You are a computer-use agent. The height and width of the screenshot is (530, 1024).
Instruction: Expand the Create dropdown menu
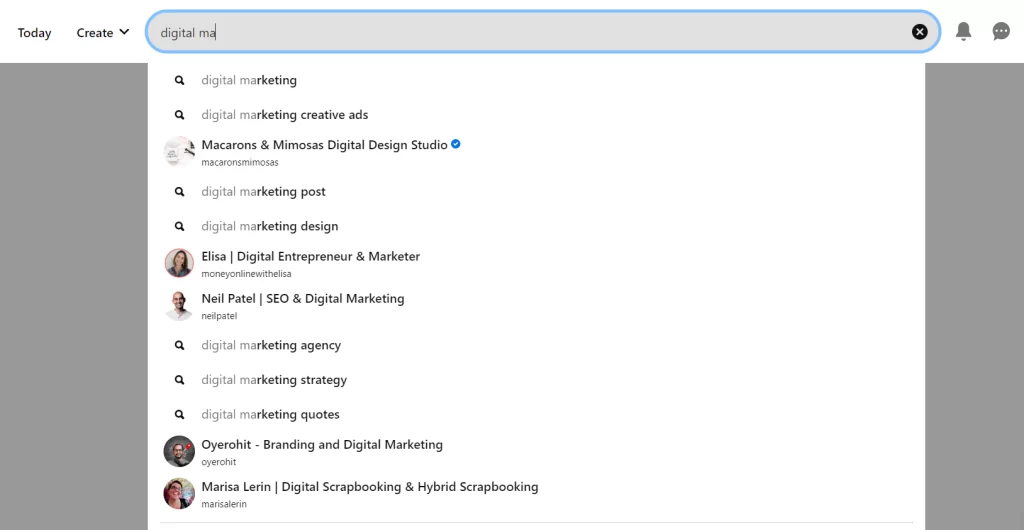coord(103,33)
